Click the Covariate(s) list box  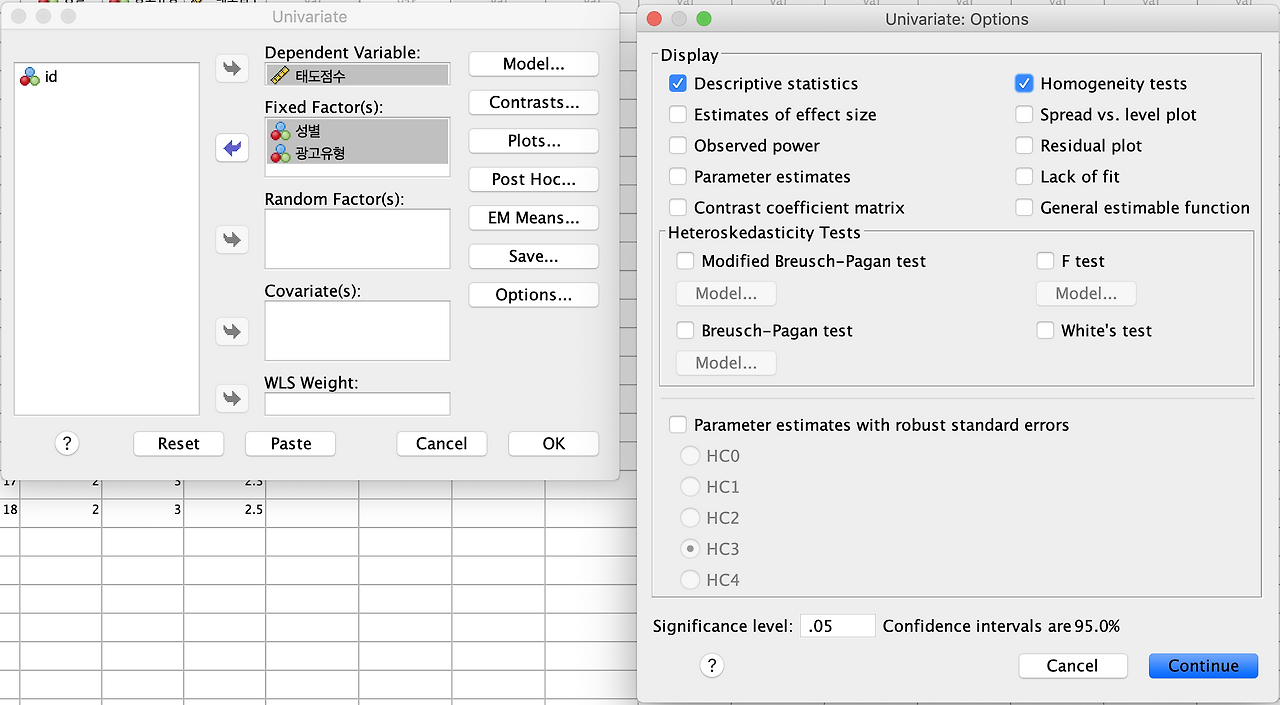[357, 330]
